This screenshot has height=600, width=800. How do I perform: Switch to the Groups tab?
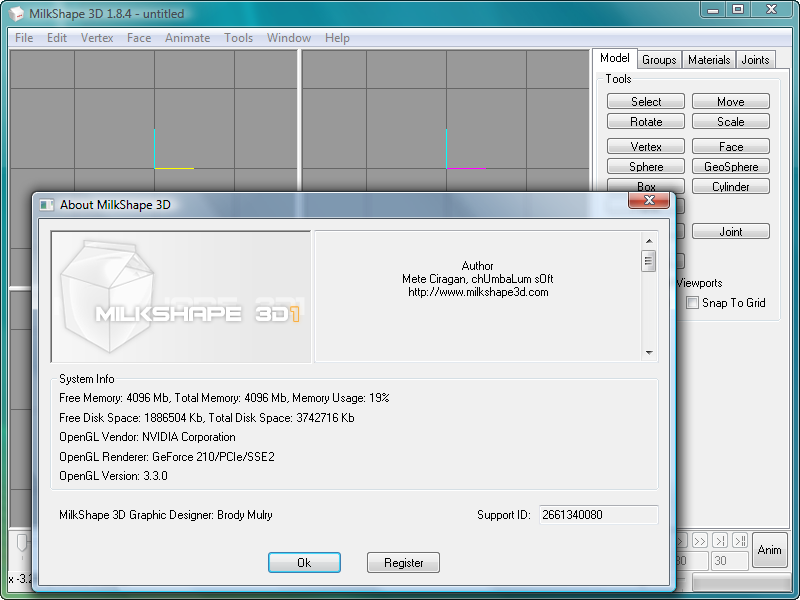(x=659, y=60)
